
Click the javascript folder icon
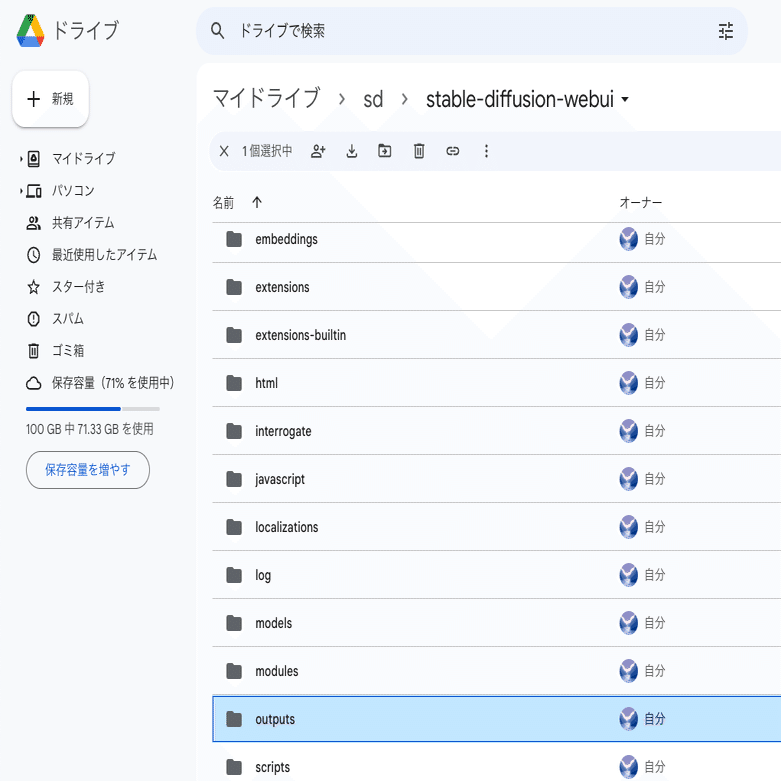(234, 479)
